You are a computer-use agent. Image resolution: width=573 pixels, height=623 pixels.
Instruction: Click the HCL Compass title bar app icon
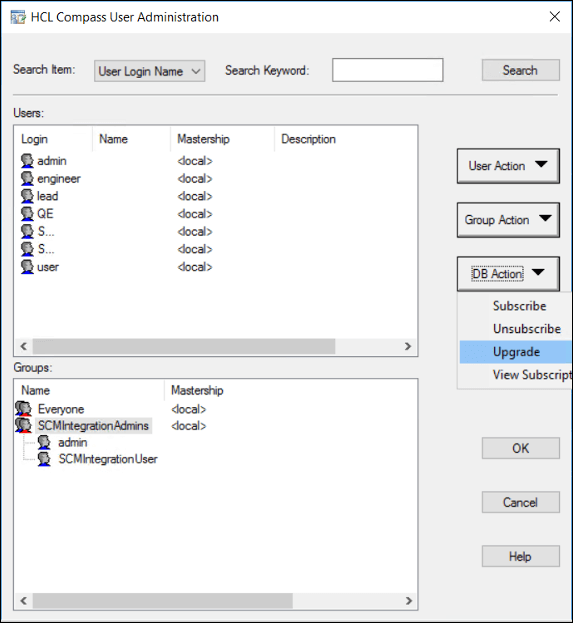tap(18, 17)
